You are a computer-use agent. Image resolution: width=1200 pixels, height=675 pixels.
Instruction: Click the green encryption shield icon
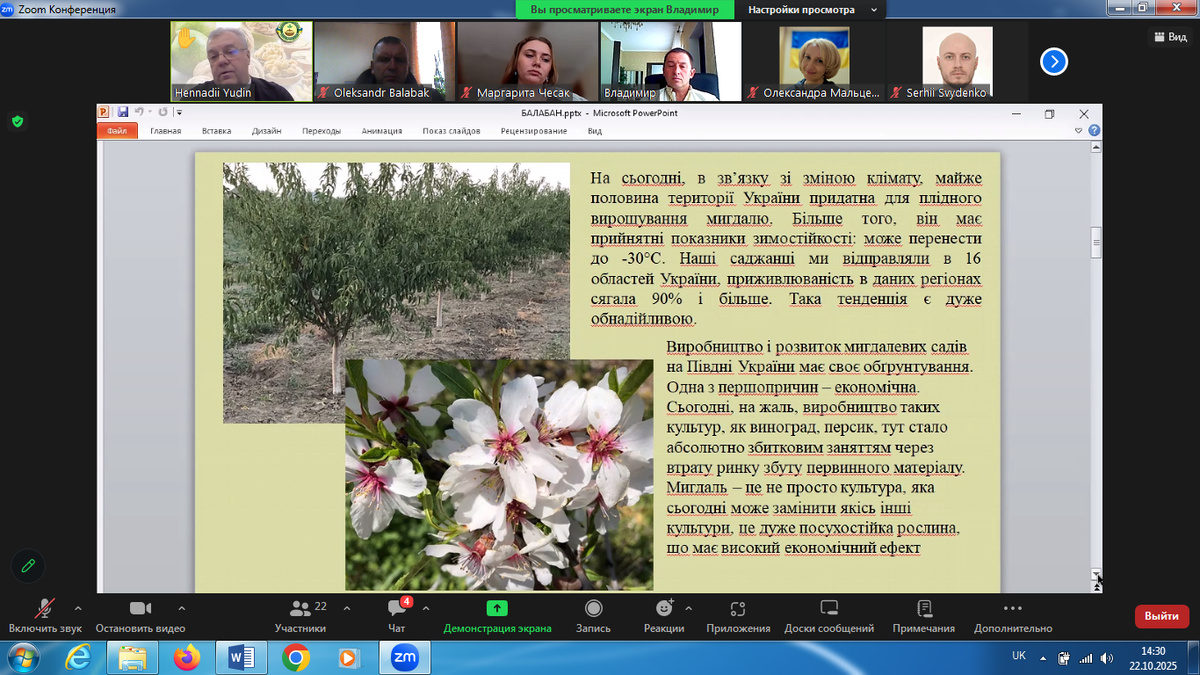[x=17, y=122]
